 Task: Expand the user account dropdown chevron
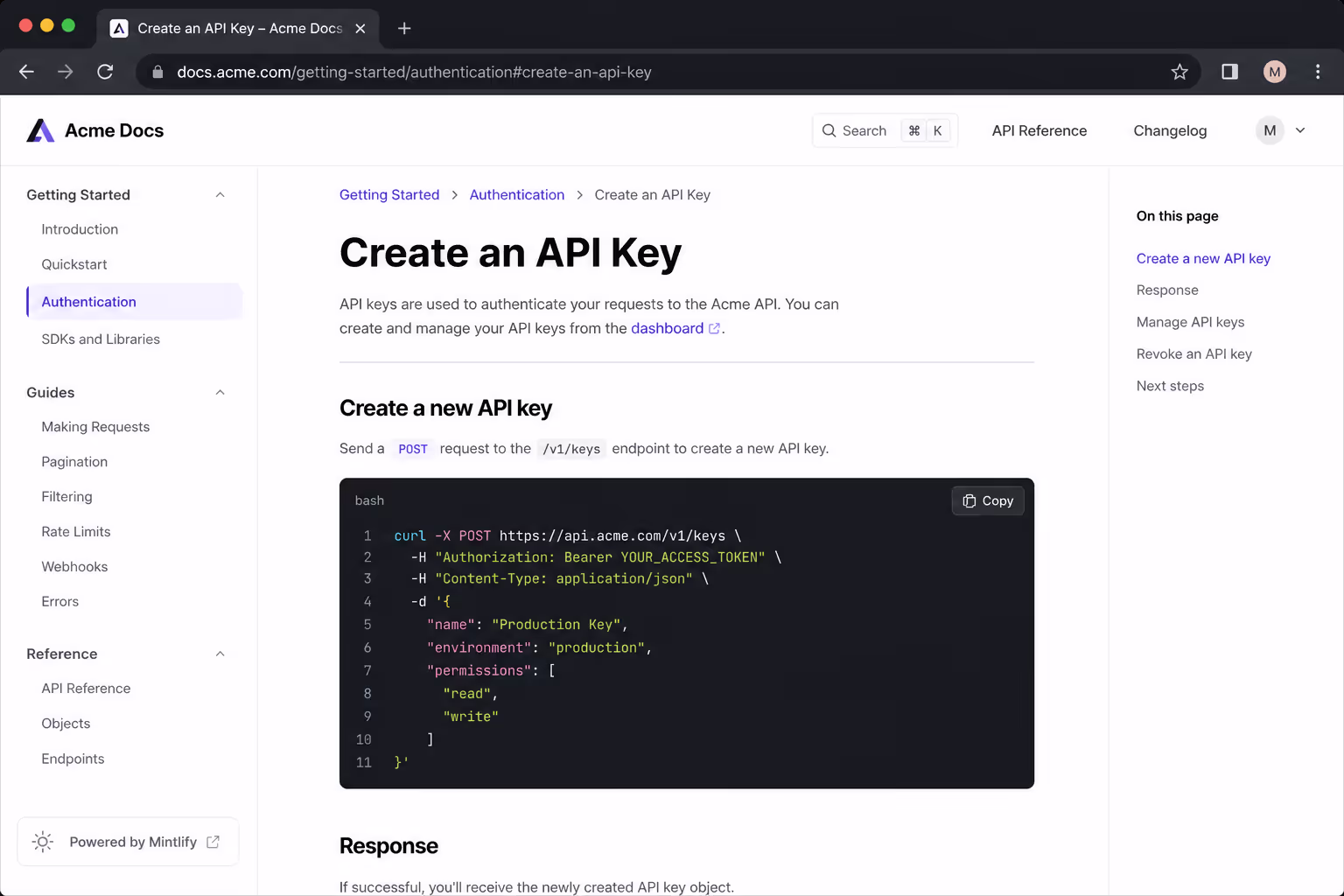1300,130
